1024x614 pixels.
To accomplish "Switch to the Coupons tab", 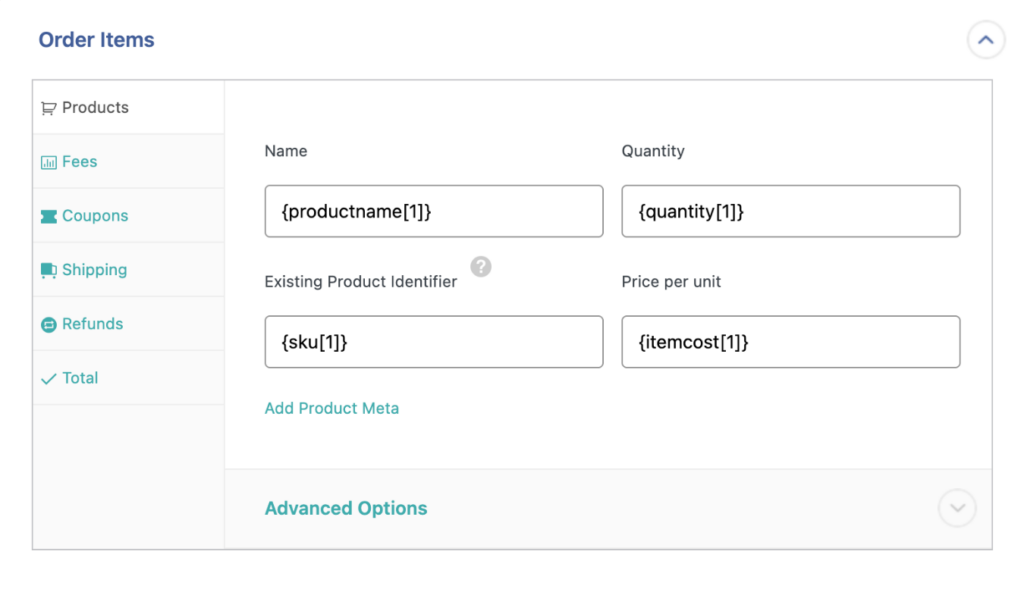I will pos(129,216).
